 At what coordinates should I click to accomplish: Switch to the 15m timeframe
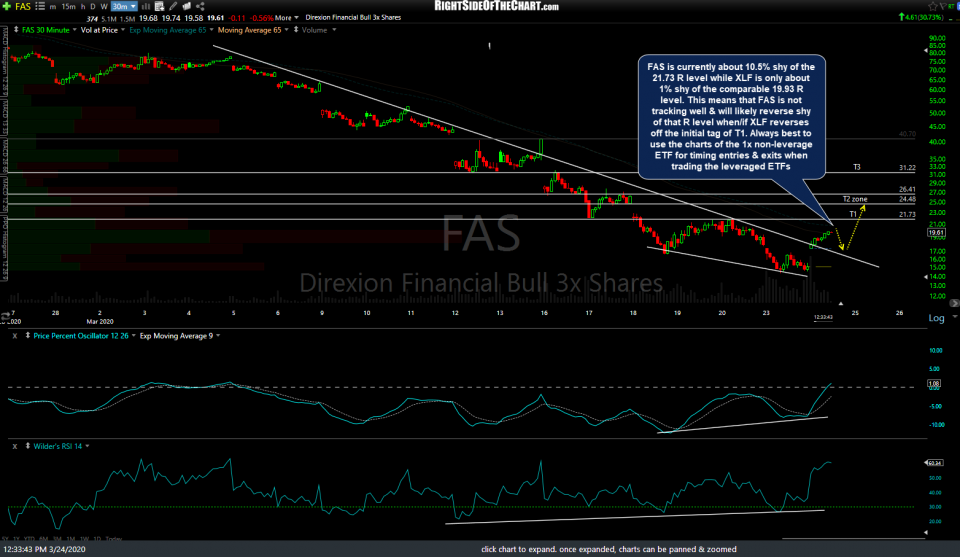coord(69,7)
